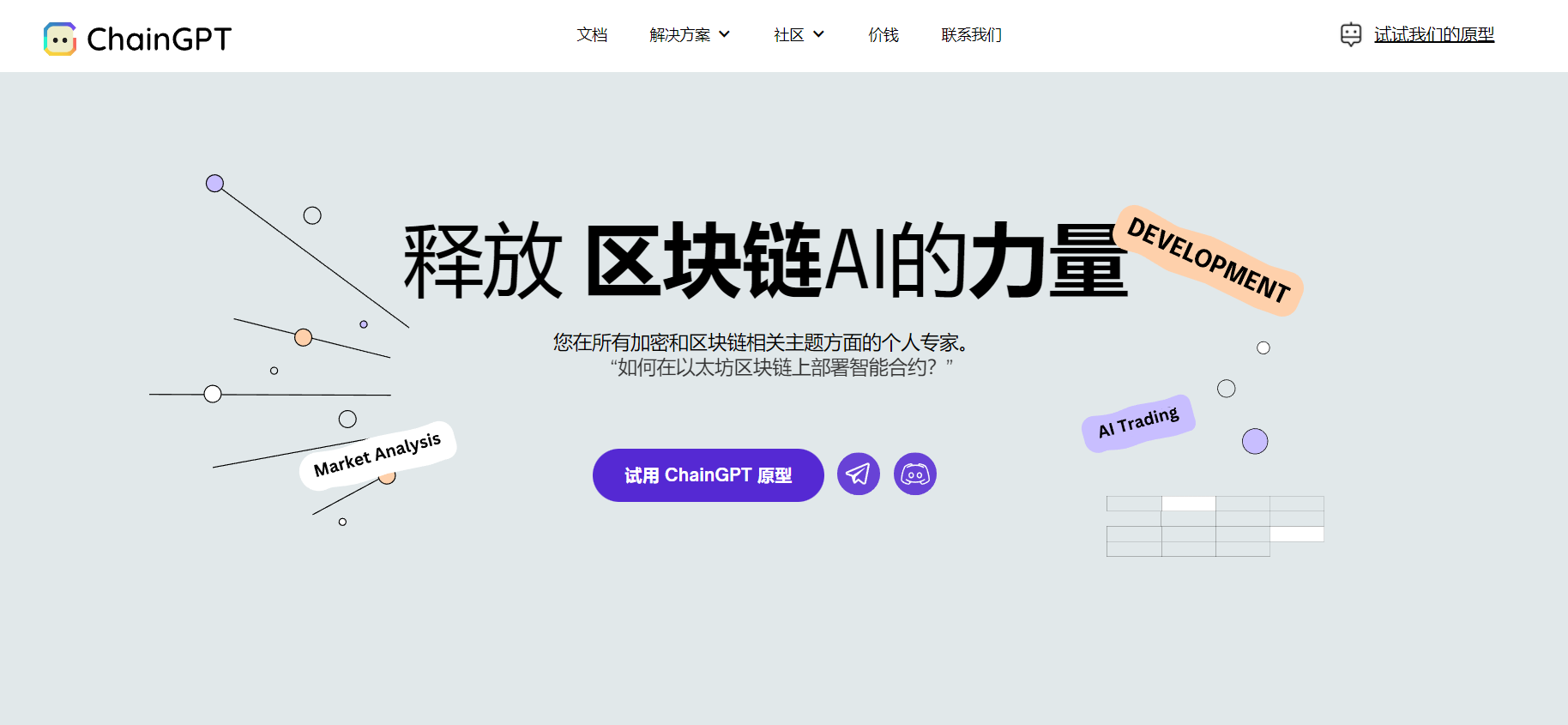The width and height of the screenshot is (1568, 725).
Task: Click the ChainGPT wordmark text
Action: click(159, 39)
